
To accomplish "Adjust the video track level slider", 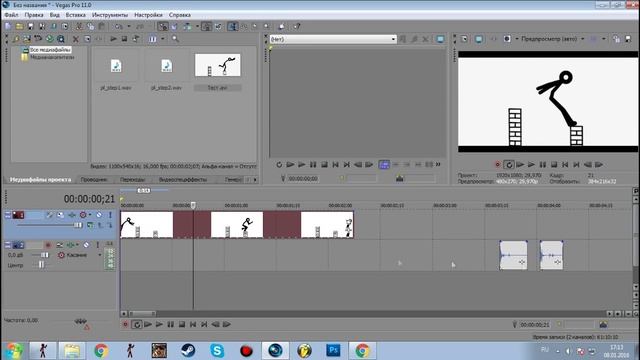I will coord(78,225).
